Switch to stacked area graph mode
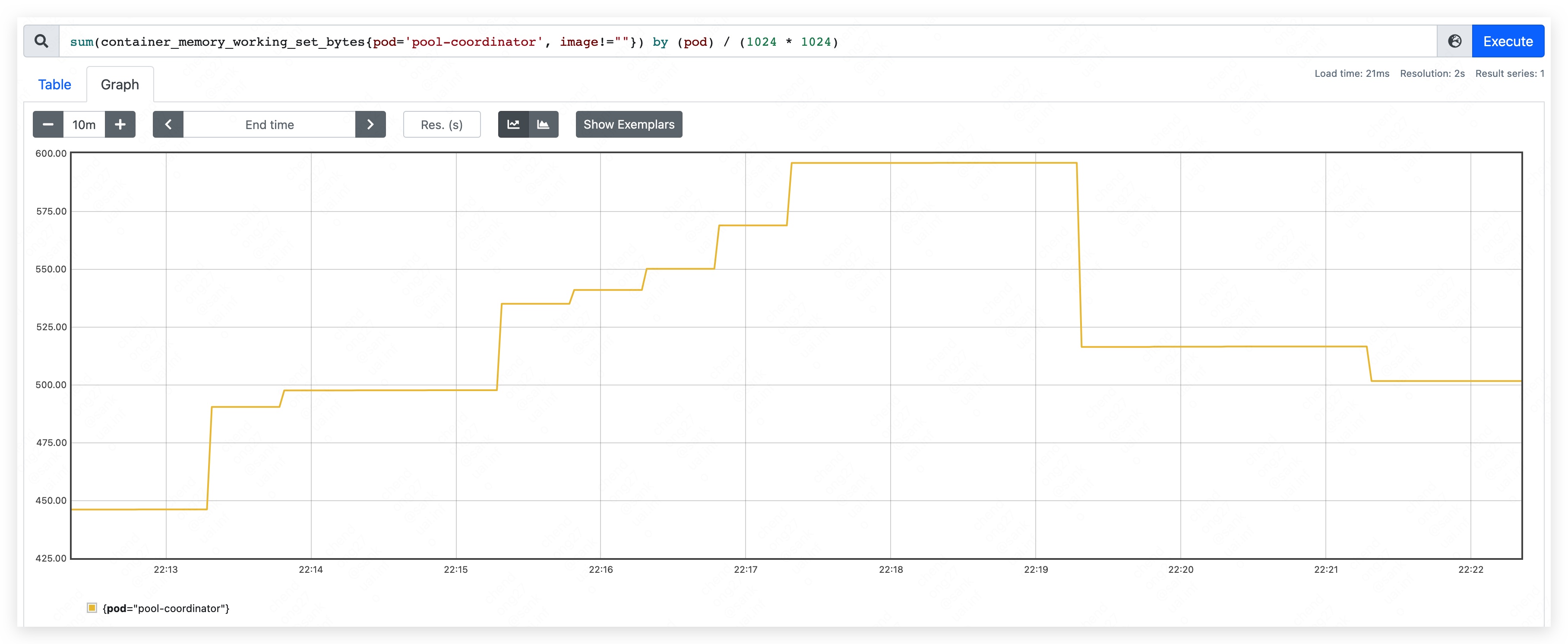This screenshot has height=644, width=1568. 544,124
